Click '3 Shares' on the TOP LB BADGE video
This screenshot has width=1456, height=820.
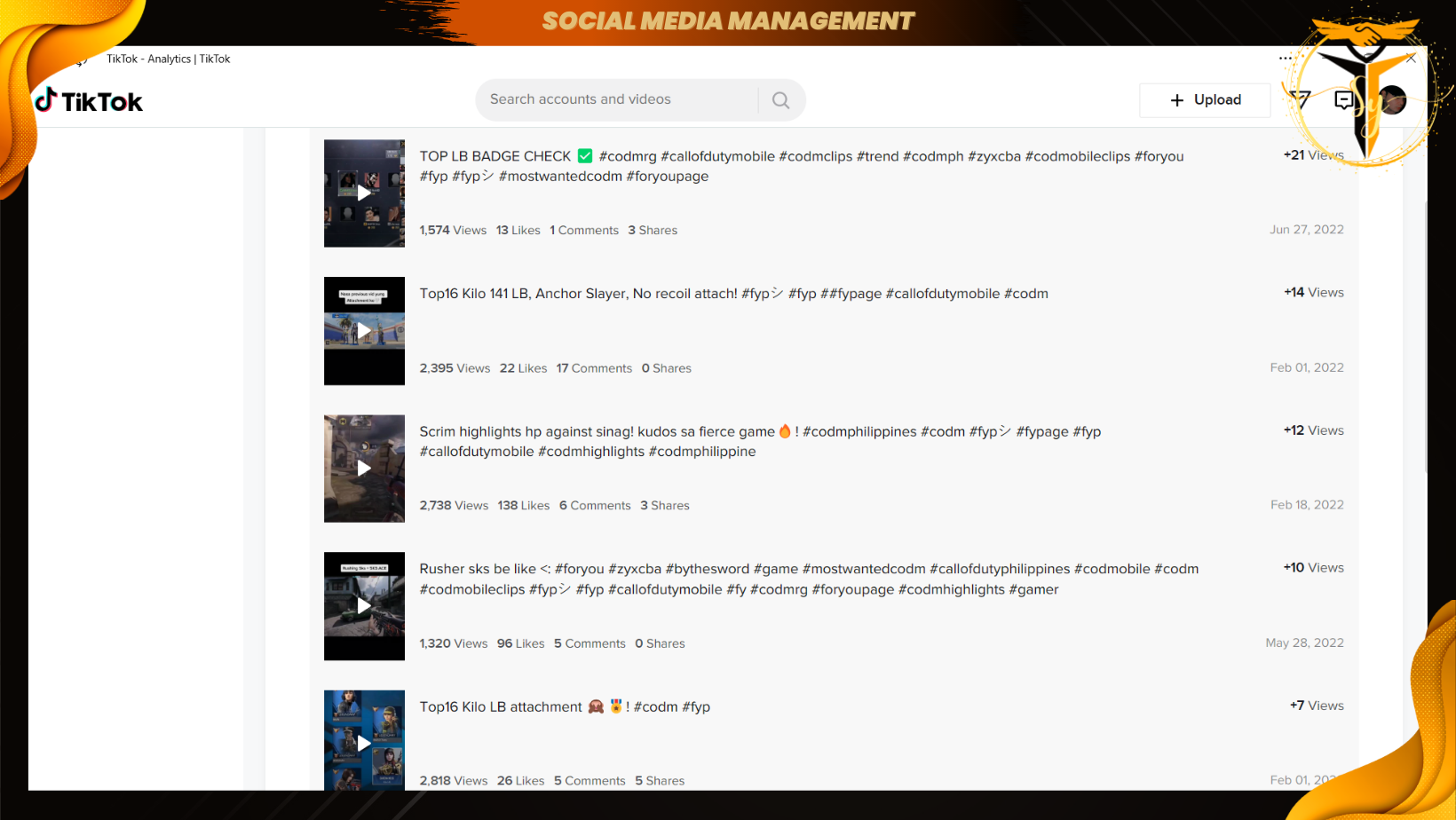pos(653,231)
